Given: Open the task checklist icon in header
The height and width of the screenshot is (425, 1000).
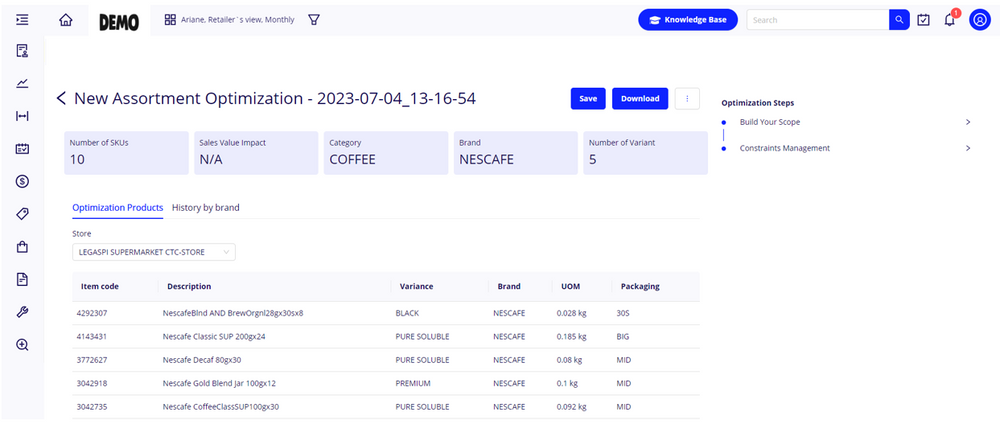Looking at the screenshot, I should (x=924, y=20).
